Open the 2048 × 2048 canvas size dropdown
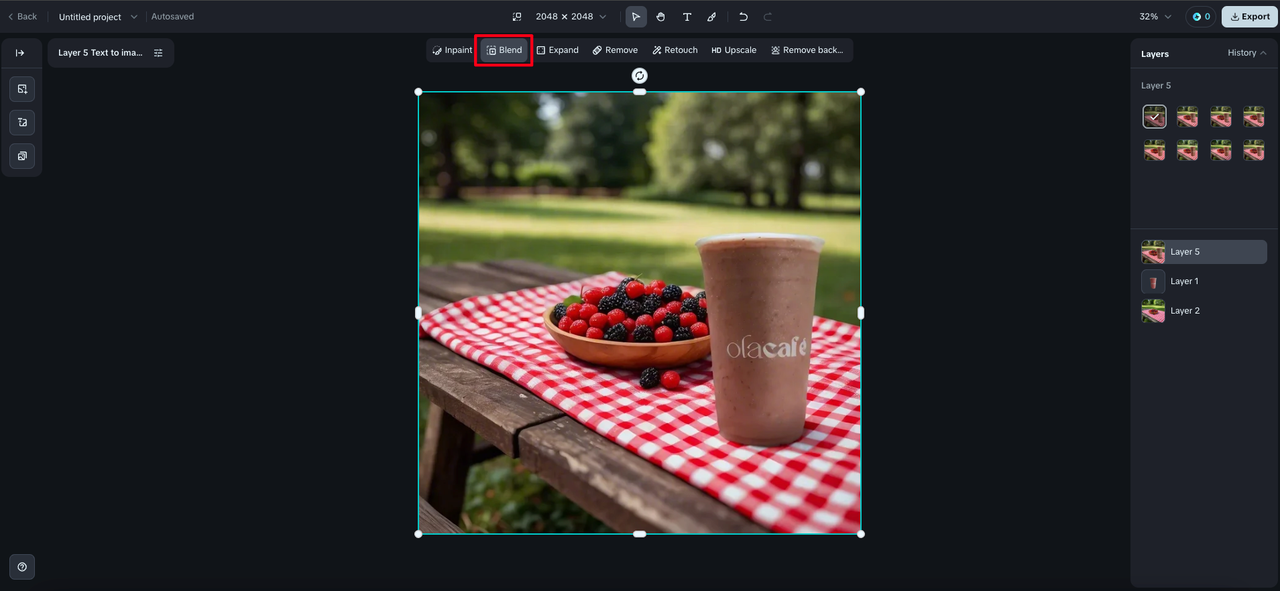 pos(571,17)
